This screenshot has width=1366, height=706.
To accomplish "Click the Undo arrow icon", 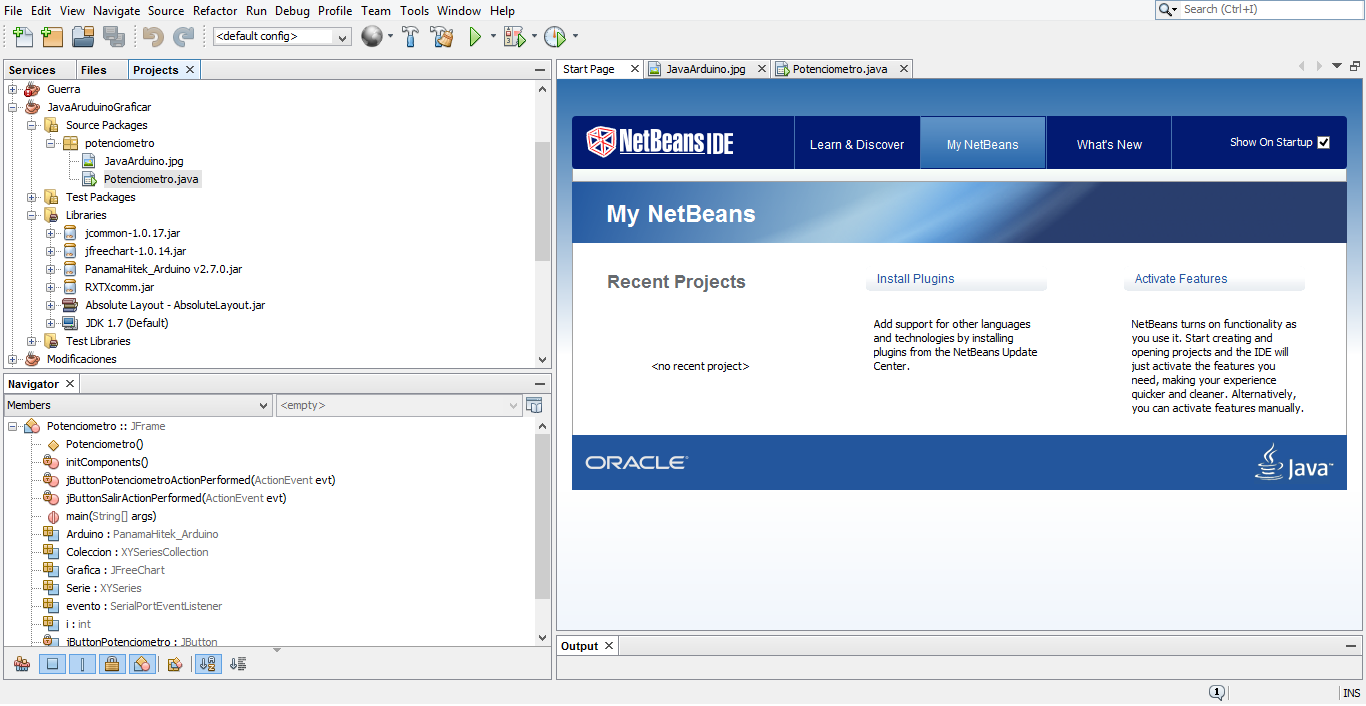I will (x=153, y=37).
